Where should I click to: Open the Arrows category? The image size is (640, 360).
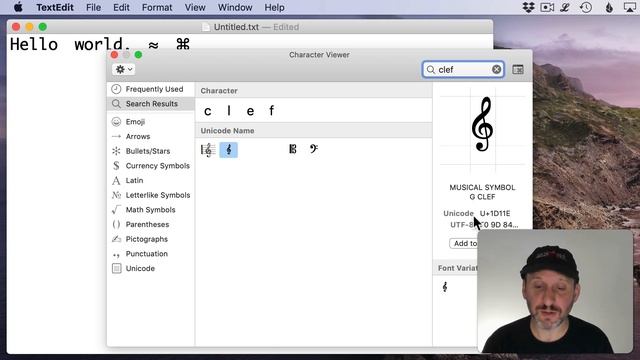(151, 136)
